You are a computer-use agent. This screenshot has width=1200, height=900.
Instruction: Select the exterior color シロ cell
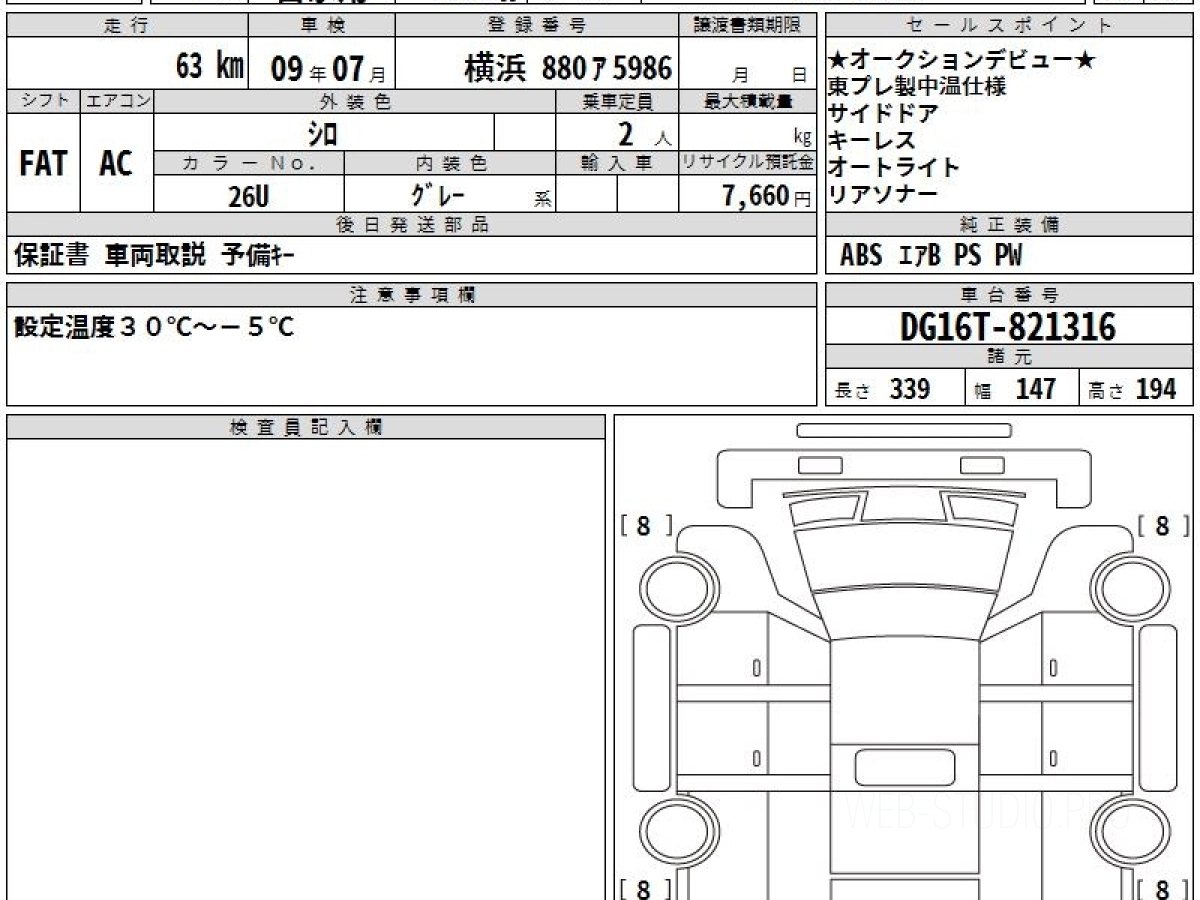click(323, 132)
